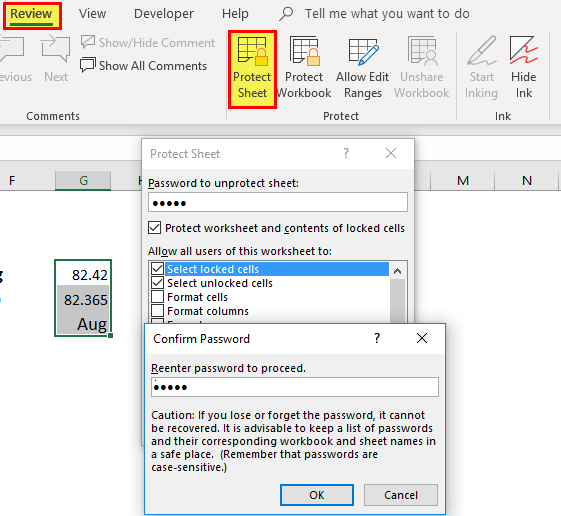Click the Start Inking icon
Viewport: 561px width, 516px height.
point(481,68)
